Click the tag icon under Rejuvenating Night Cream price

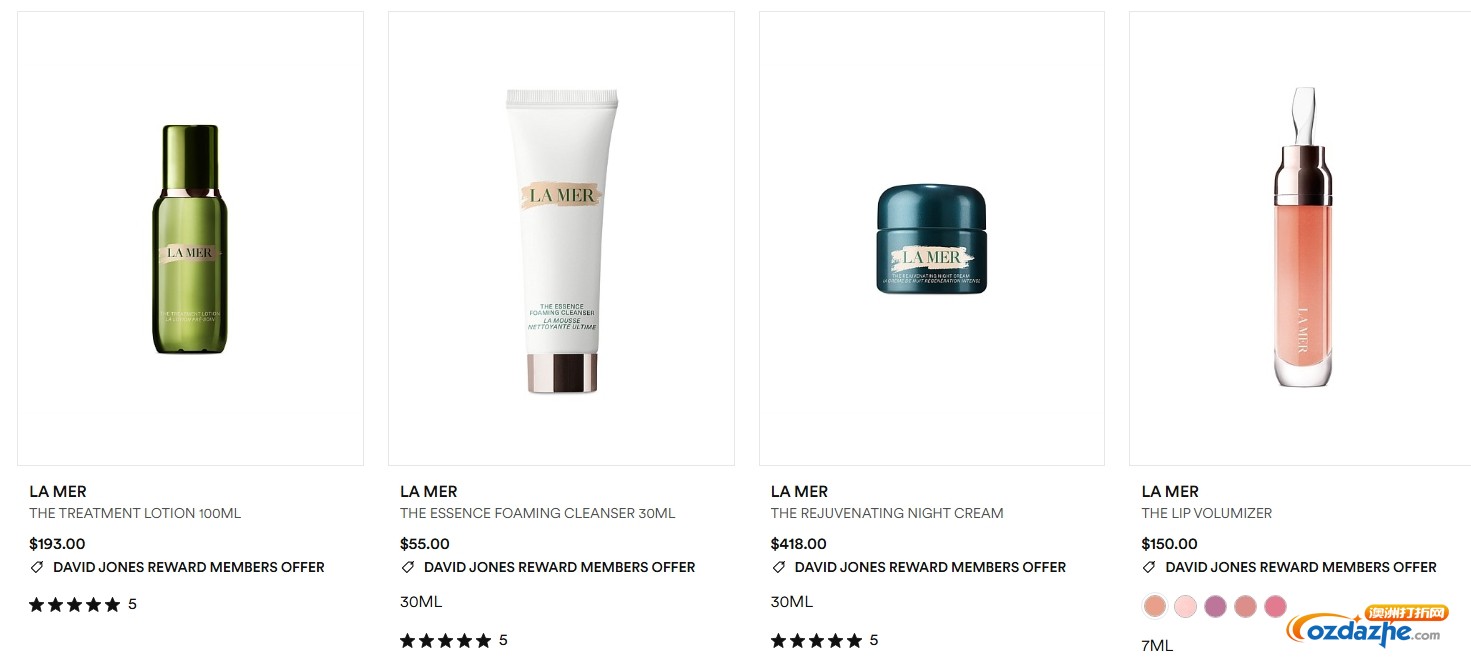coord(778,567)
